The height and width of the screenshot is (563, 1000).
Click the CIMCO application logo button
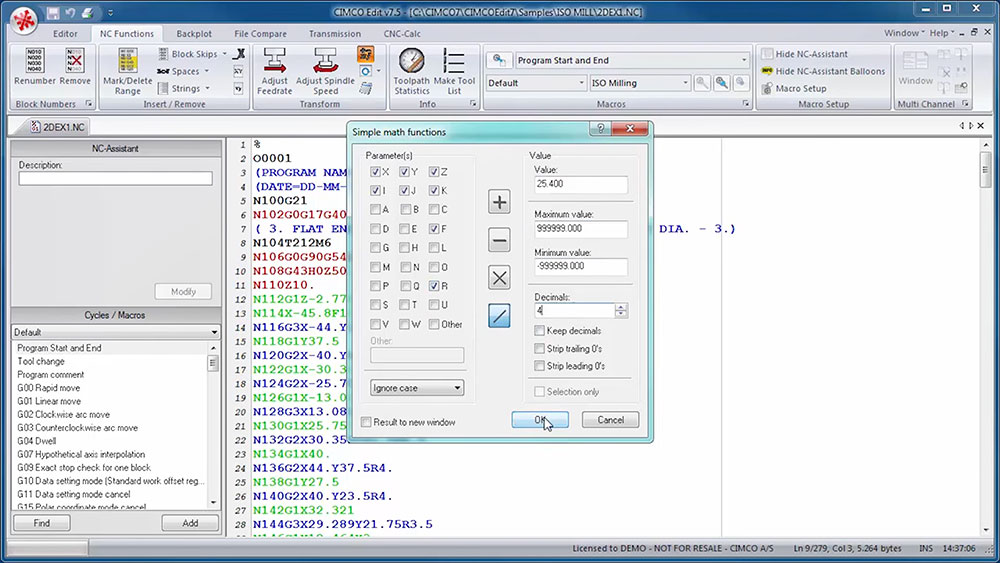[x=24, y=19]
